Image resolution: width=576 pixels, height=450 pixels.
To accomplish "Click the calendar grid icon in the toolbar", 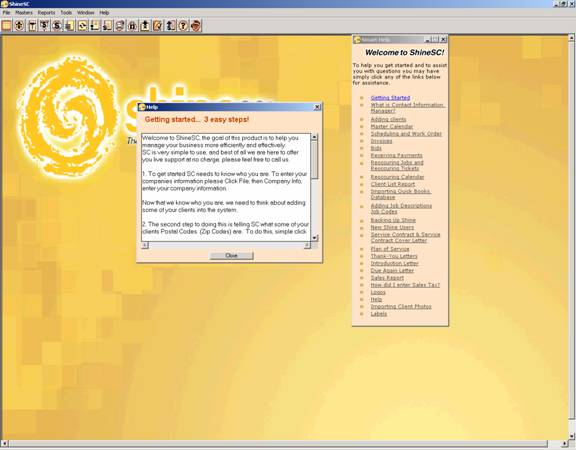I will tap(7, 26).
